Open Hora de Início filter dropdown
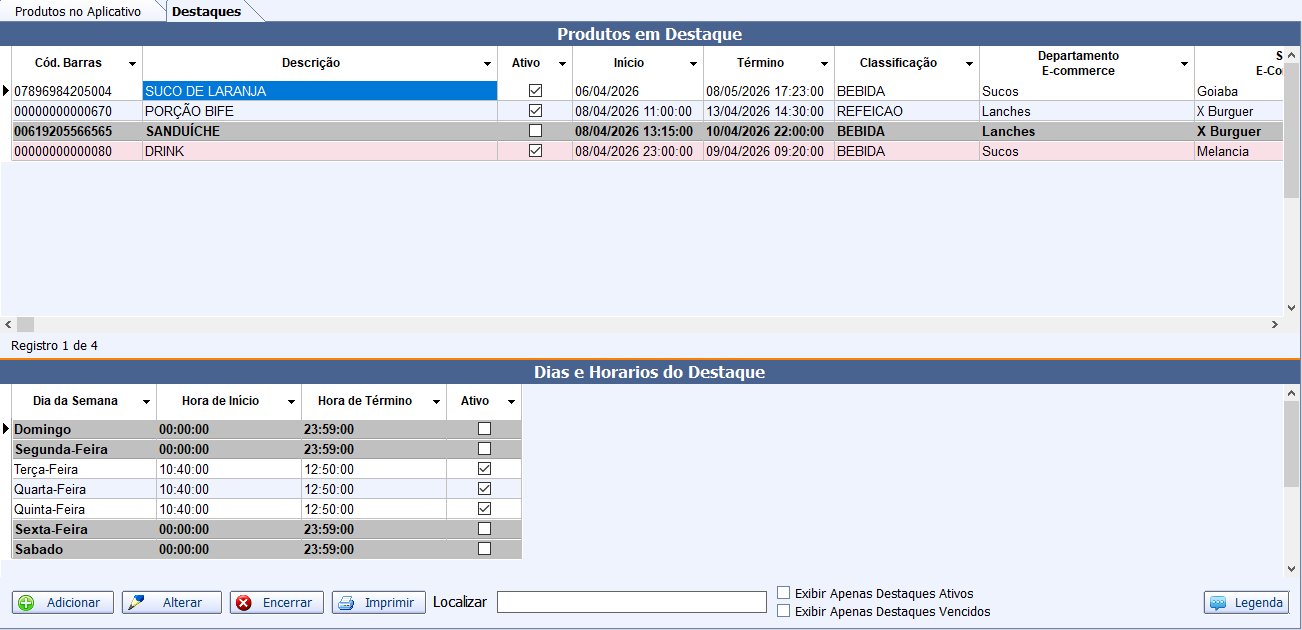Image resolution: width=1302 pixels, height=630 pixels. (x=291, y=402)
